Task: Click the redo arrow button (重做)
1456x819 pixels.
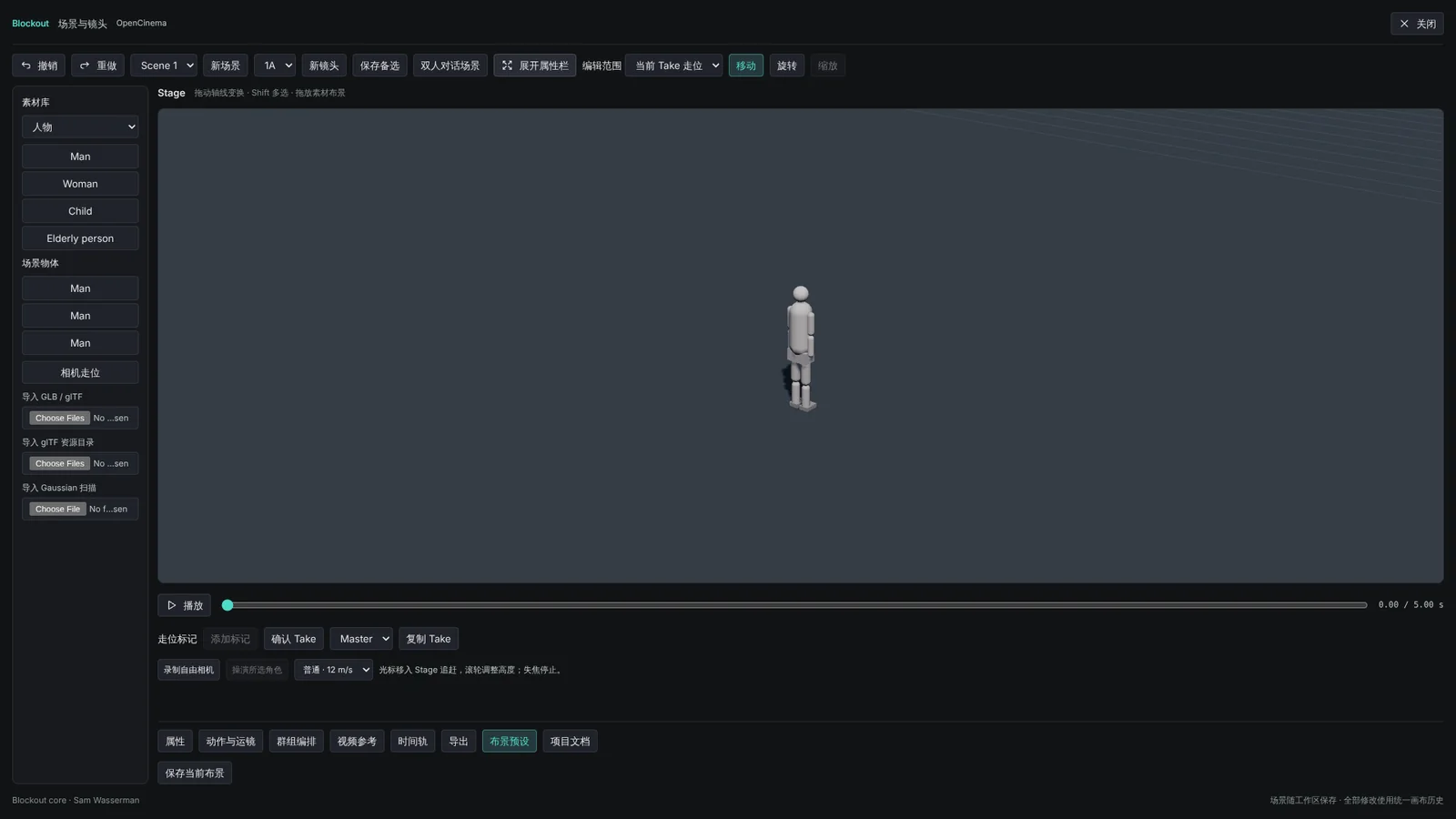Action: click(x=97, y=66)
